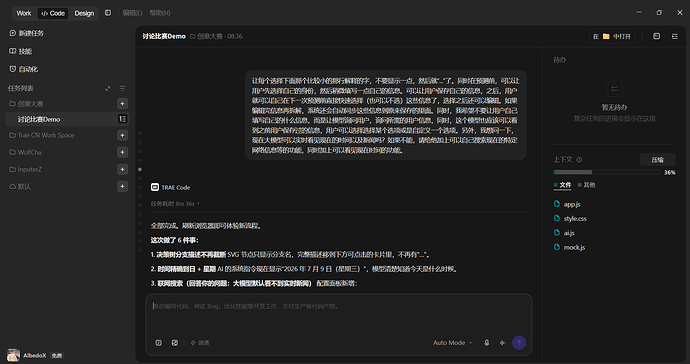Switch to the Code mode tab
Screen dimensions: 690x364
tap(53, 13)
